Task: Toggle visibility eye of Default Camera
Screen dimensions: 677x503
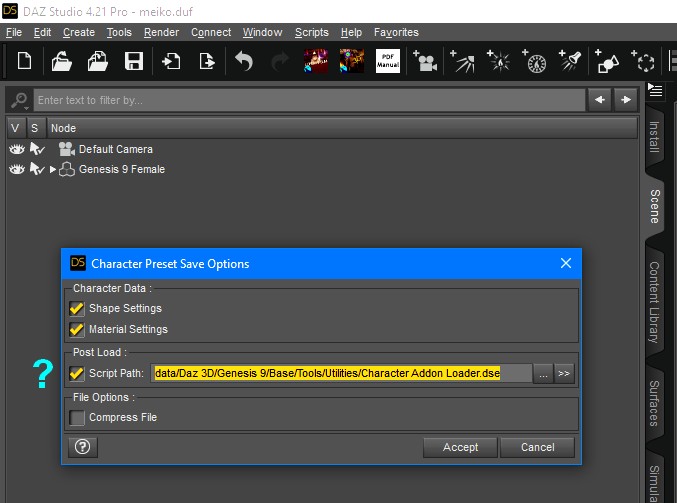Action: coord(17,149)
